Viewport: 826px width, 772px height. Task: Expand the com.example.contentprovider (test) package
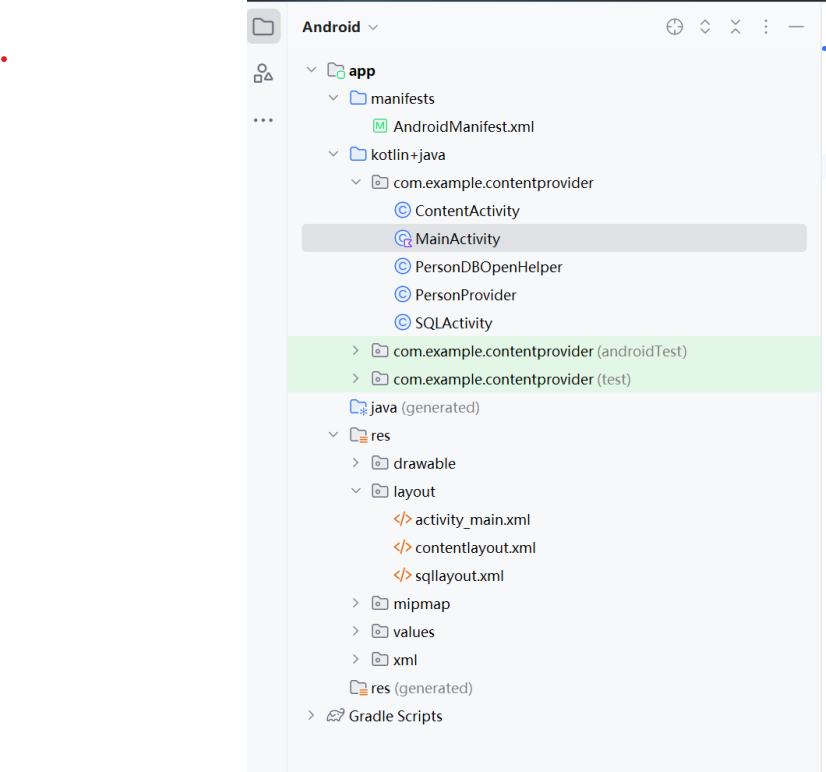coord(356,378)
